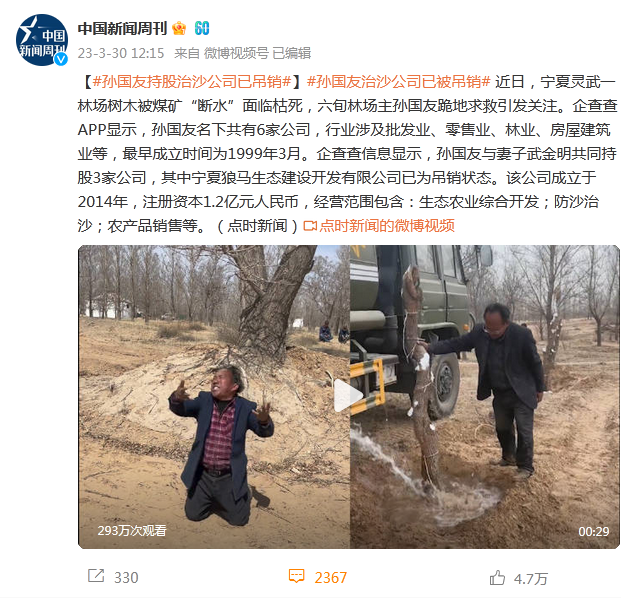
Task: Open comments via speech bubble icon
Action: coord(296,576)
